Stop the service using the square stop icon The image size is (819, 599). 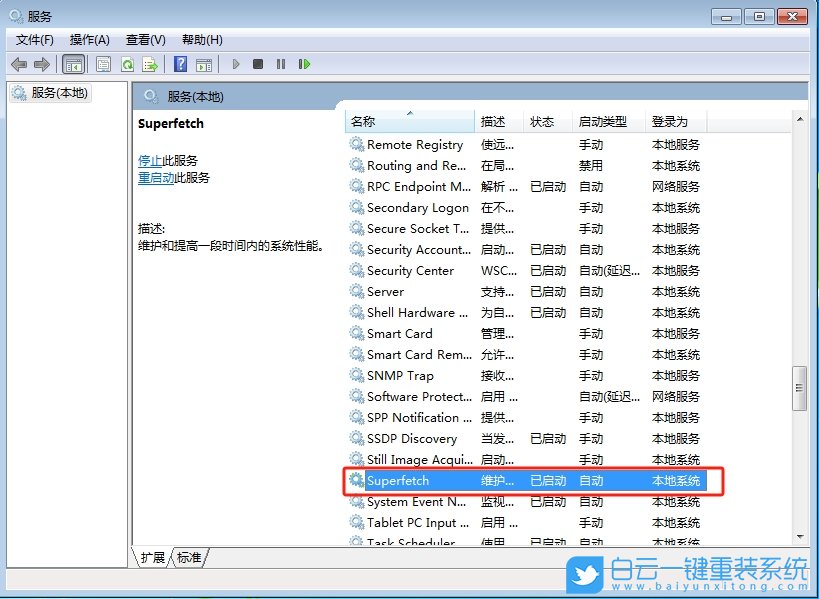click(x=260, y=64)
